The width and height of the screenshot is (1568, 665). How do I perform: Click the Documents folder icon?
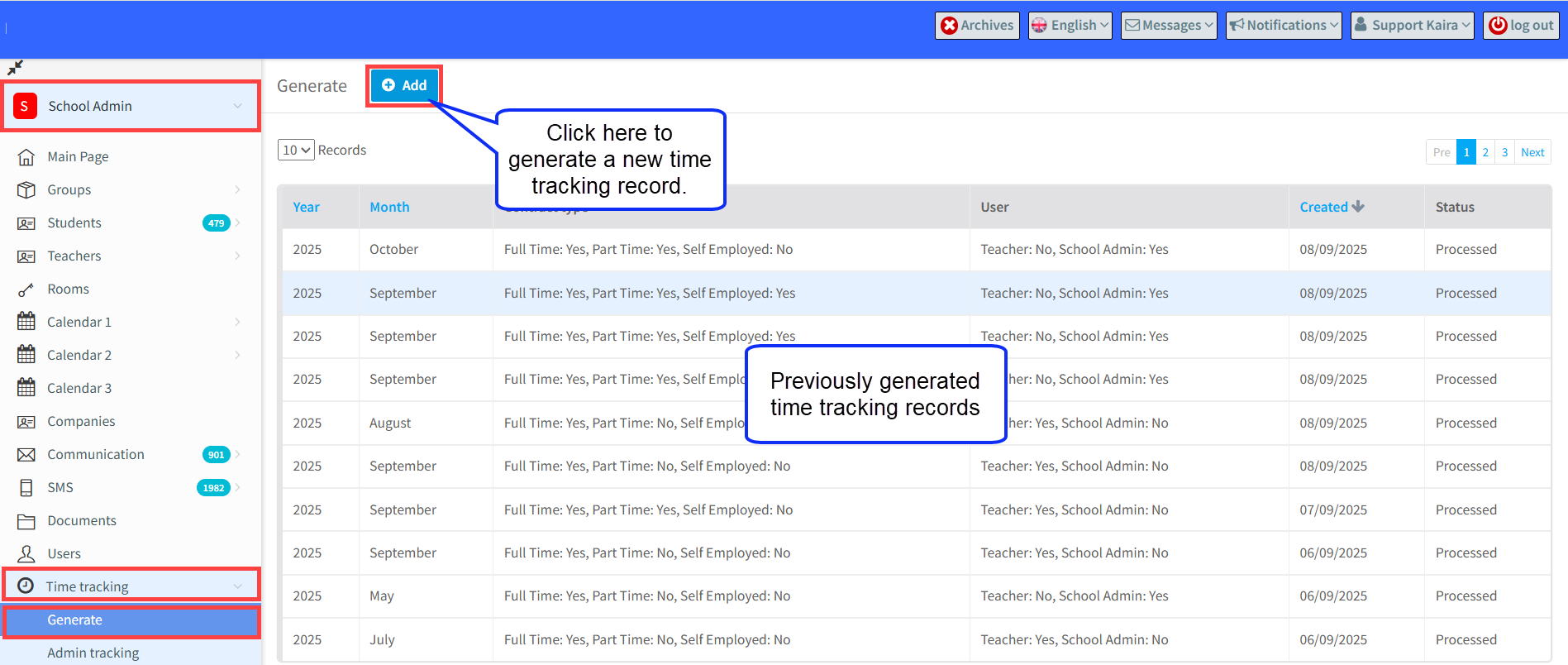[26, 521]
